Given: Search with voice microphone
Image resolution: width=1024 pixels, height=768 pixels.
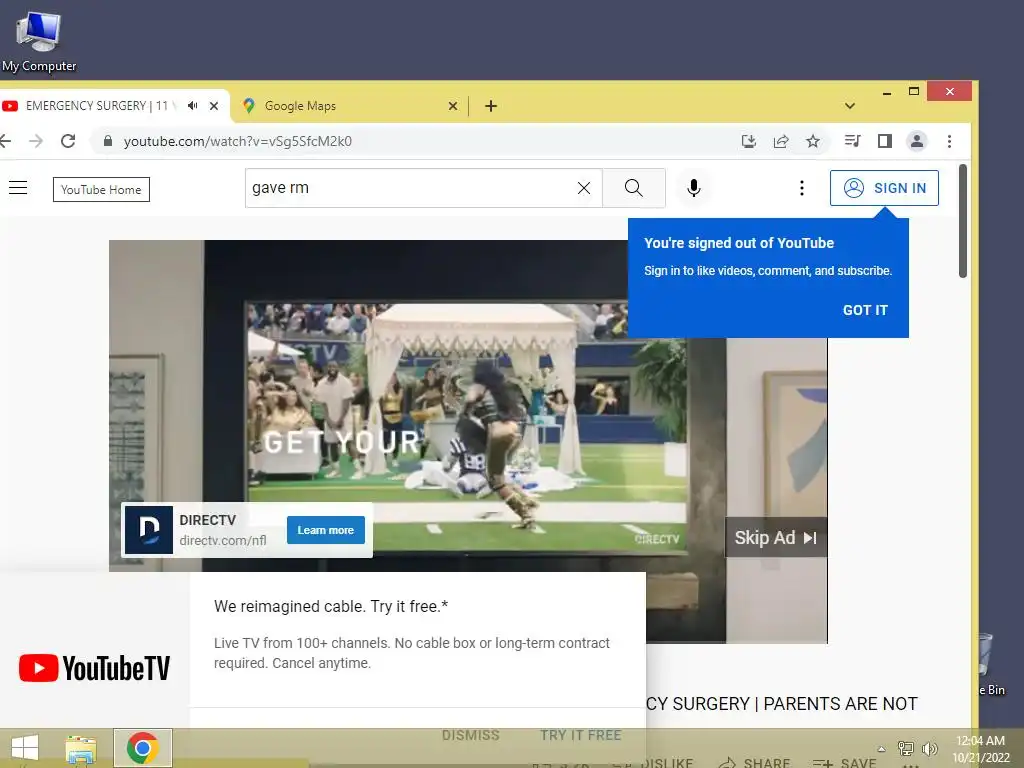Looking at the screenshot, I should coord(694,188).
